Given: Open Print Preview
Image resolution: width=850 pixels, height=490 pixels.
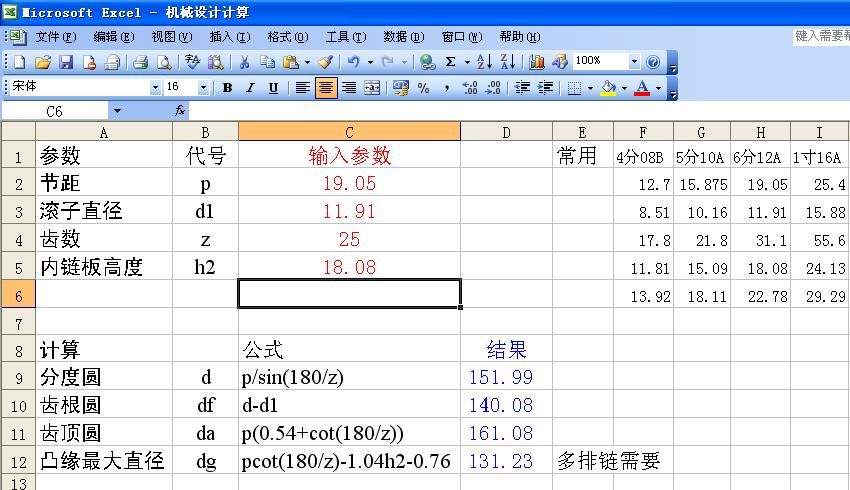Looking at the screenshot, I should pyautogui.click(x=164, y=62).
